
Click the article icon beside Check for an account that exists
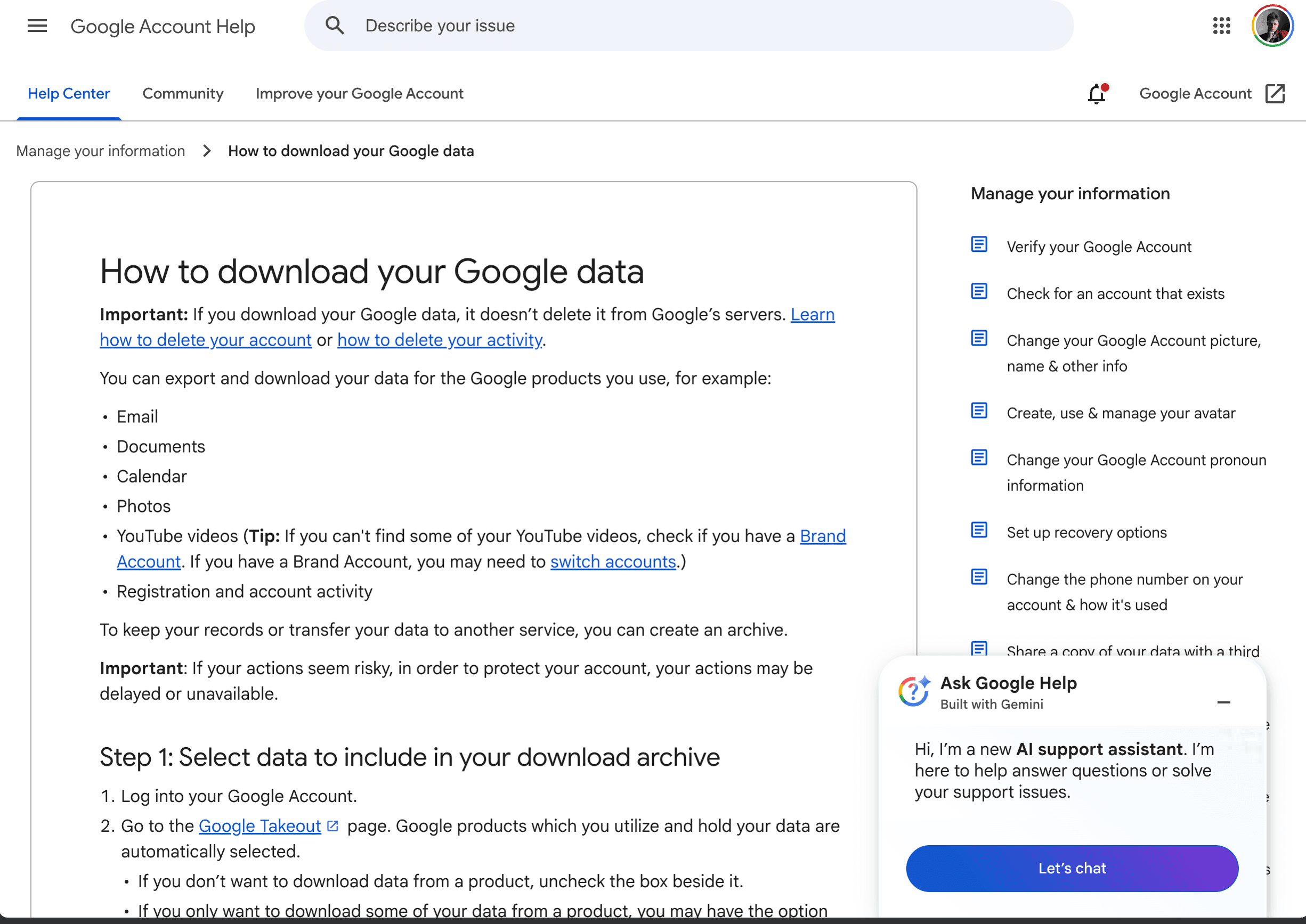click(x=979, y=291)
